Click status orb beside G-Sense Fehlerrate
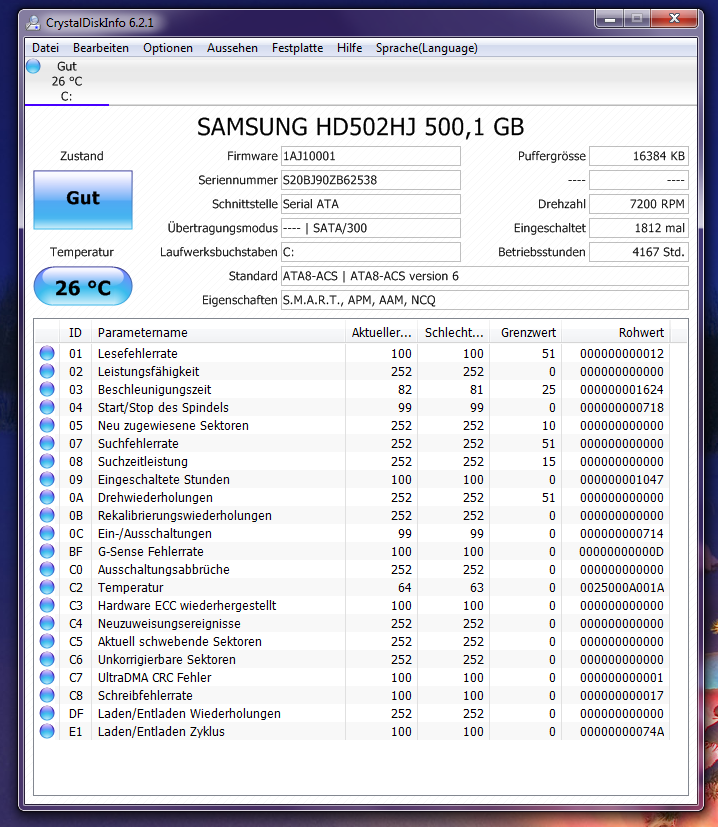This screenshot has width=718, height=827. click(47, 551)
